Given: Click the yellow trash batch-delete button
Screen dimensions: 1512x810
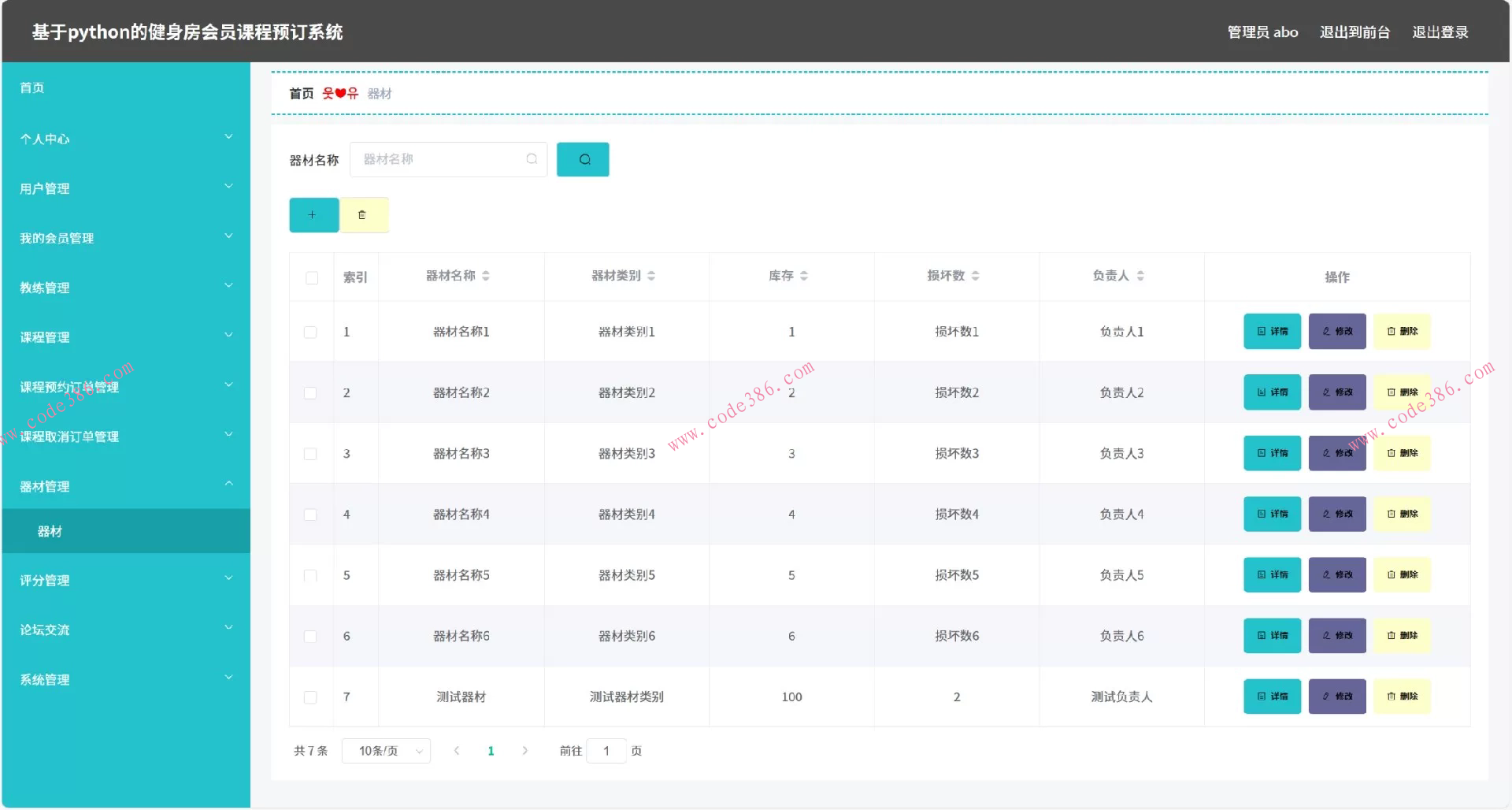Looking at the screenshot, I should (363, 215).
